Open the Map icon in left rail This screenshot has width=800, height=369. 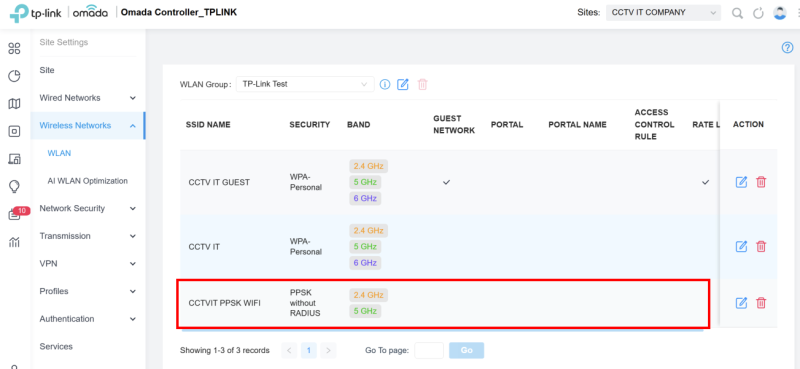[14, 104]
